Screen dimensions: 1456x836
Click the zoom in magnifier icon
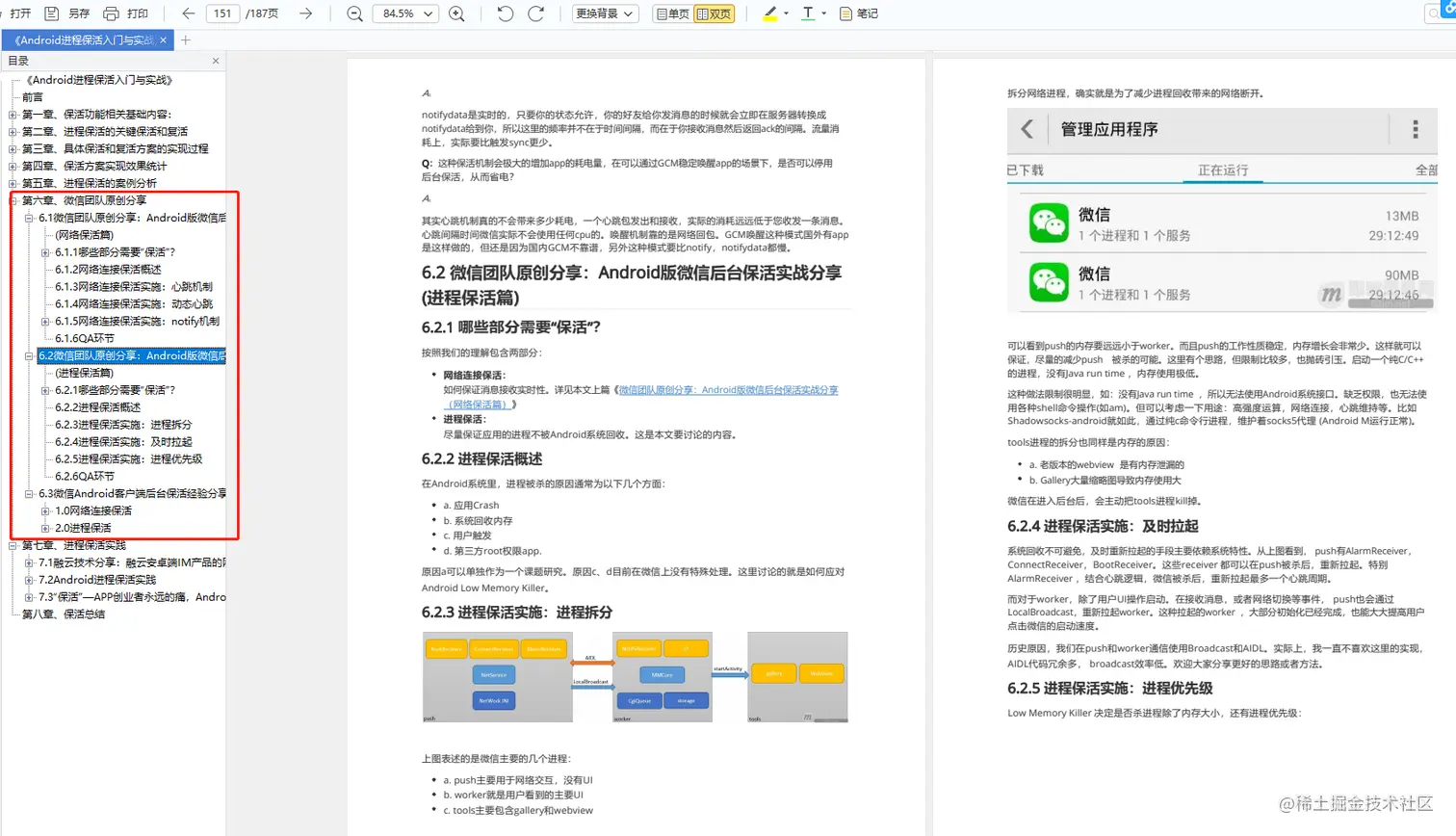pos(456,13)
